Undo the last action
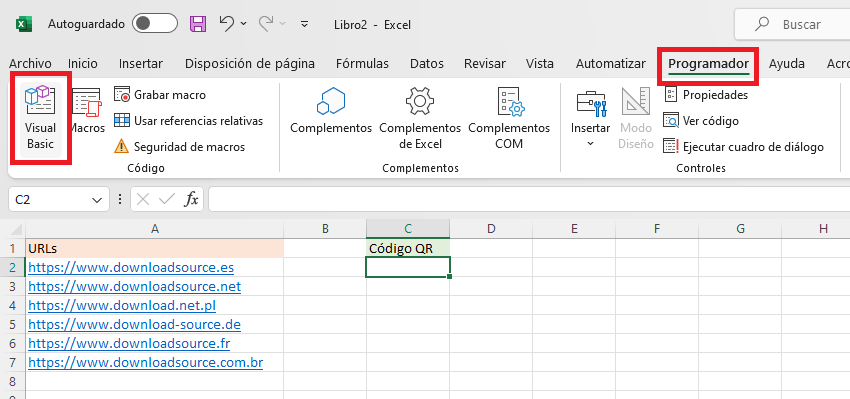 coord(227,23)
